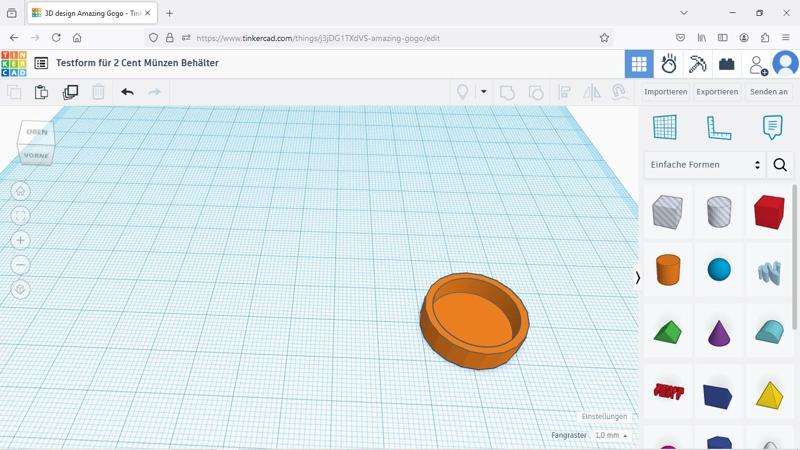800x450 pixels.
Task: Open the design list menu icon
Action: pyautogui.click(x=41, y=63)
